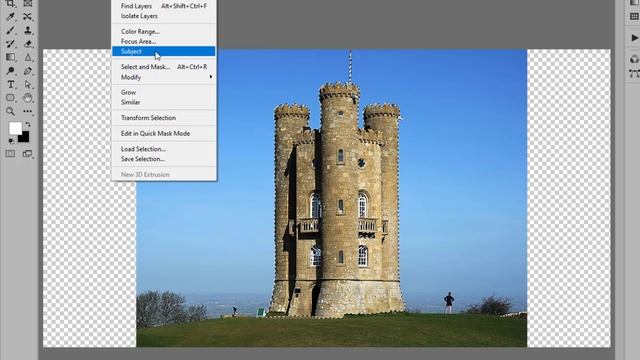Select the Dodge tool
This screenshot has height=360, width=640.
click(x=11, y=71)
